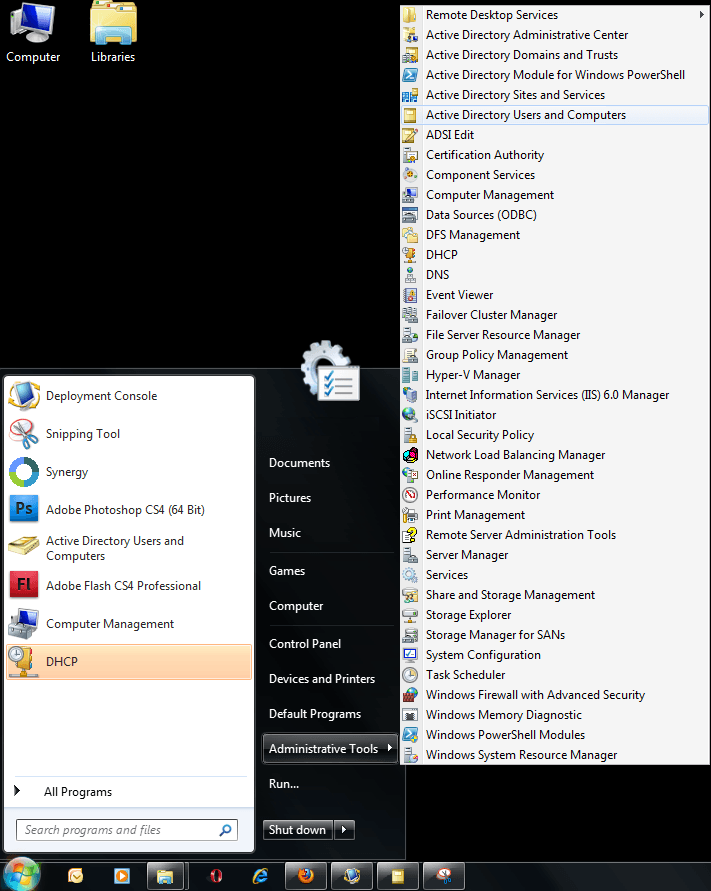Open pinned Active Directory Users and Computers shortcut

[x=129, y=548]
